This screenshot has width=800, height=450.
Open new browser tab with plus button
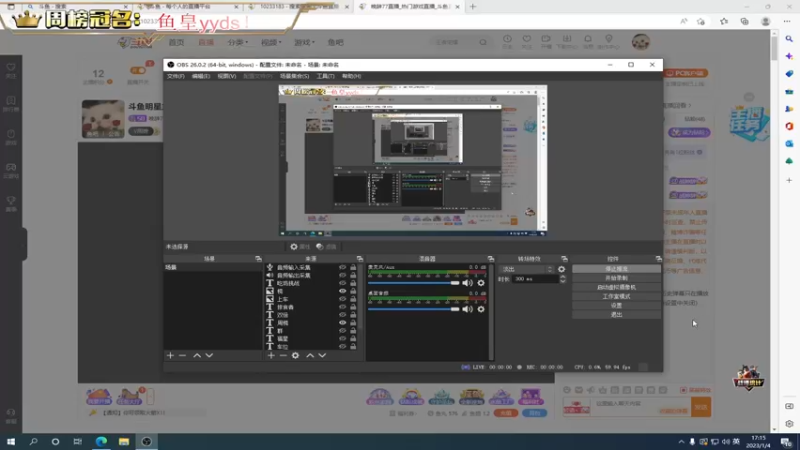(473, 7)
